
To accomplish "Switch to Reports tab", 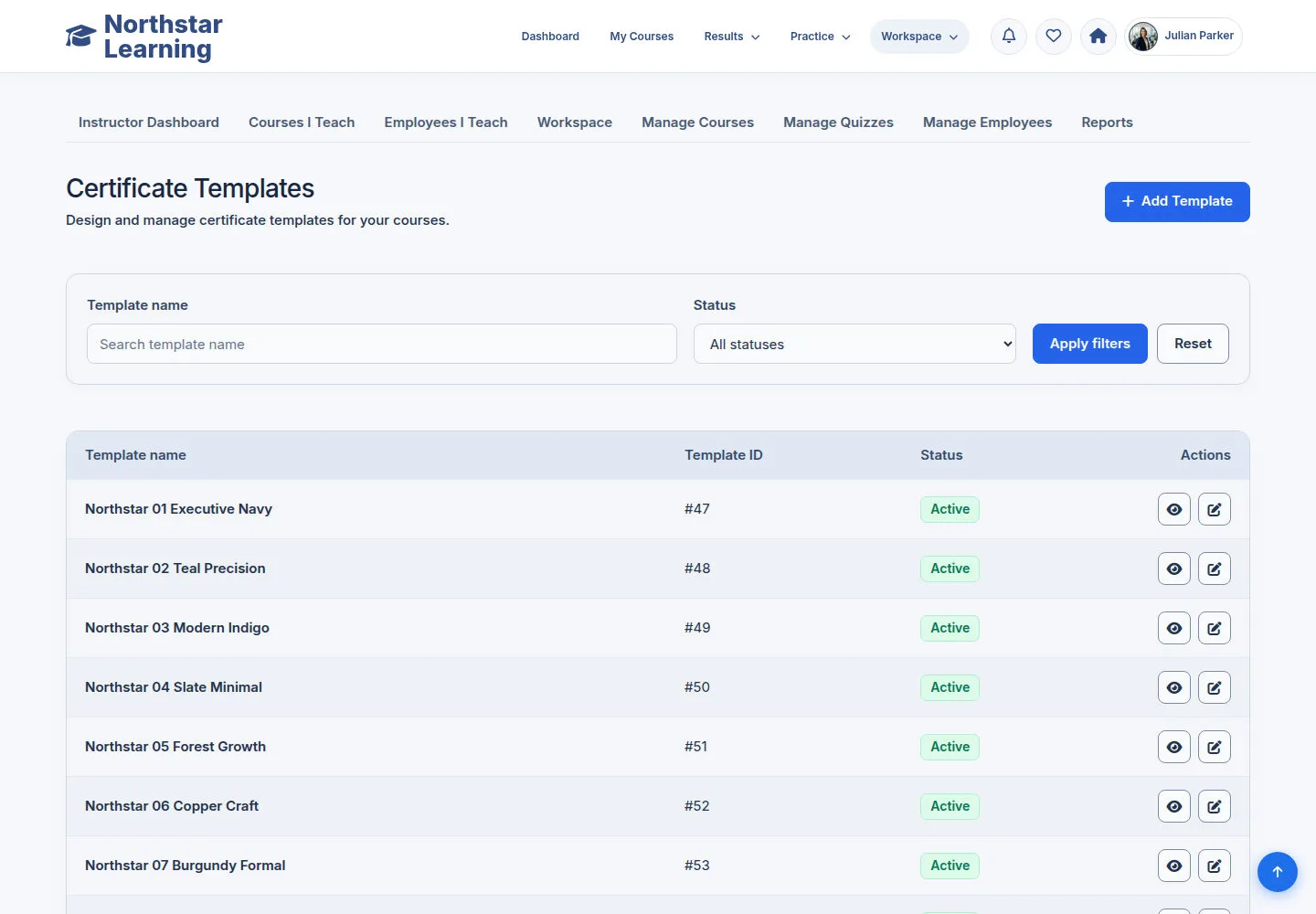I will (x=1107, y=122).
